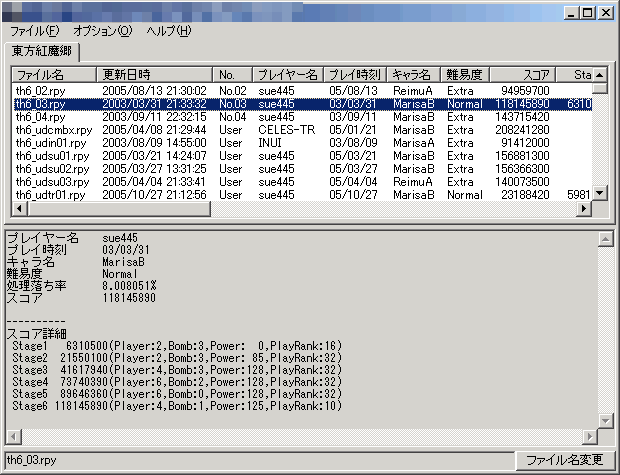Click the file name input field th6_03.rpy

259,460
